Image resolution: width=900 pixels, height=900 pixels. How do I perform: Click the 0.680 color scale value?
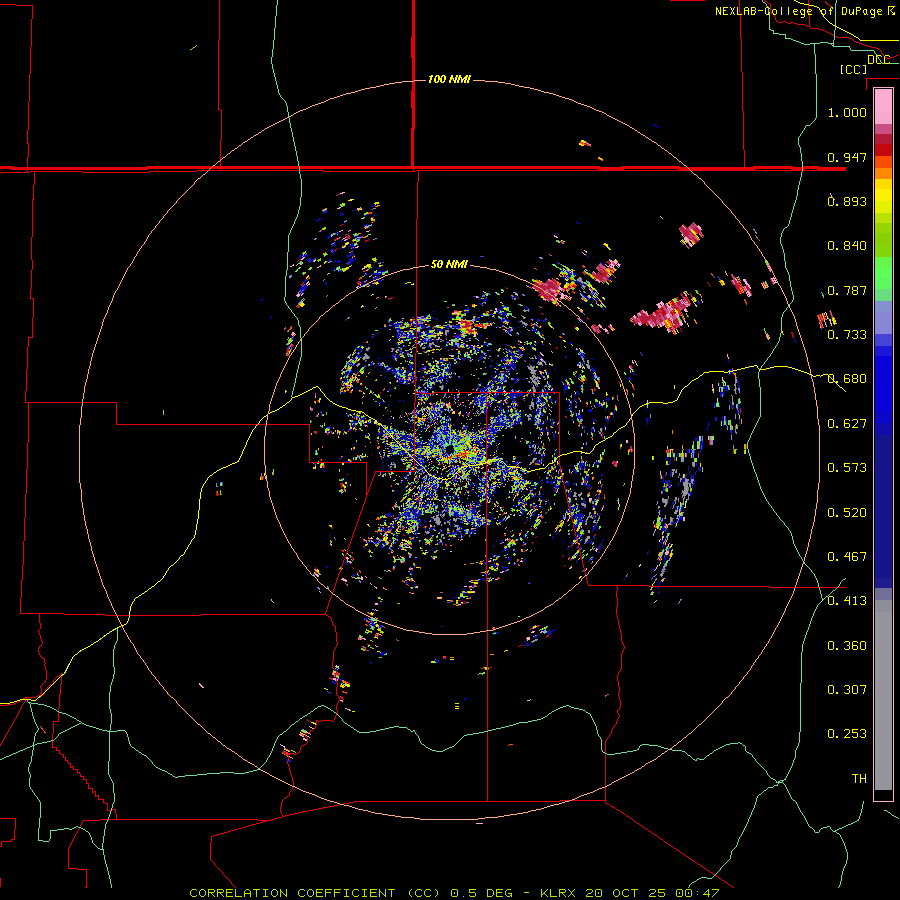[847, 379]
